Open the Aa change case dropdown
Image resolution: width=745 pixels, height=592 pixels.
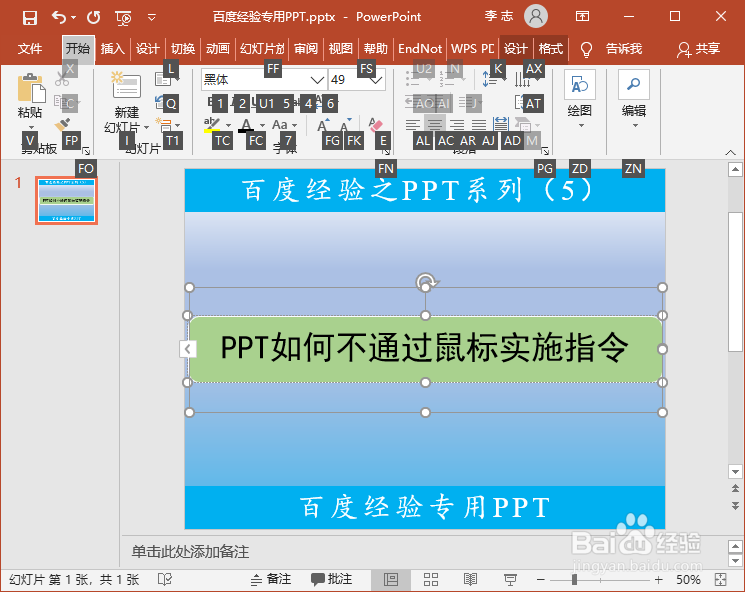285,125
